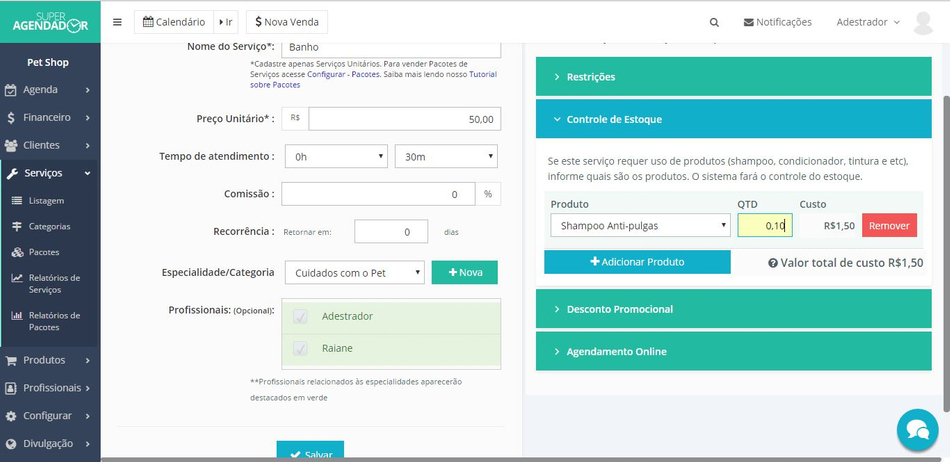Toggle the Raiane professional checkbox
Viewport: 950px width, 462px height.
tap(300, 348)
